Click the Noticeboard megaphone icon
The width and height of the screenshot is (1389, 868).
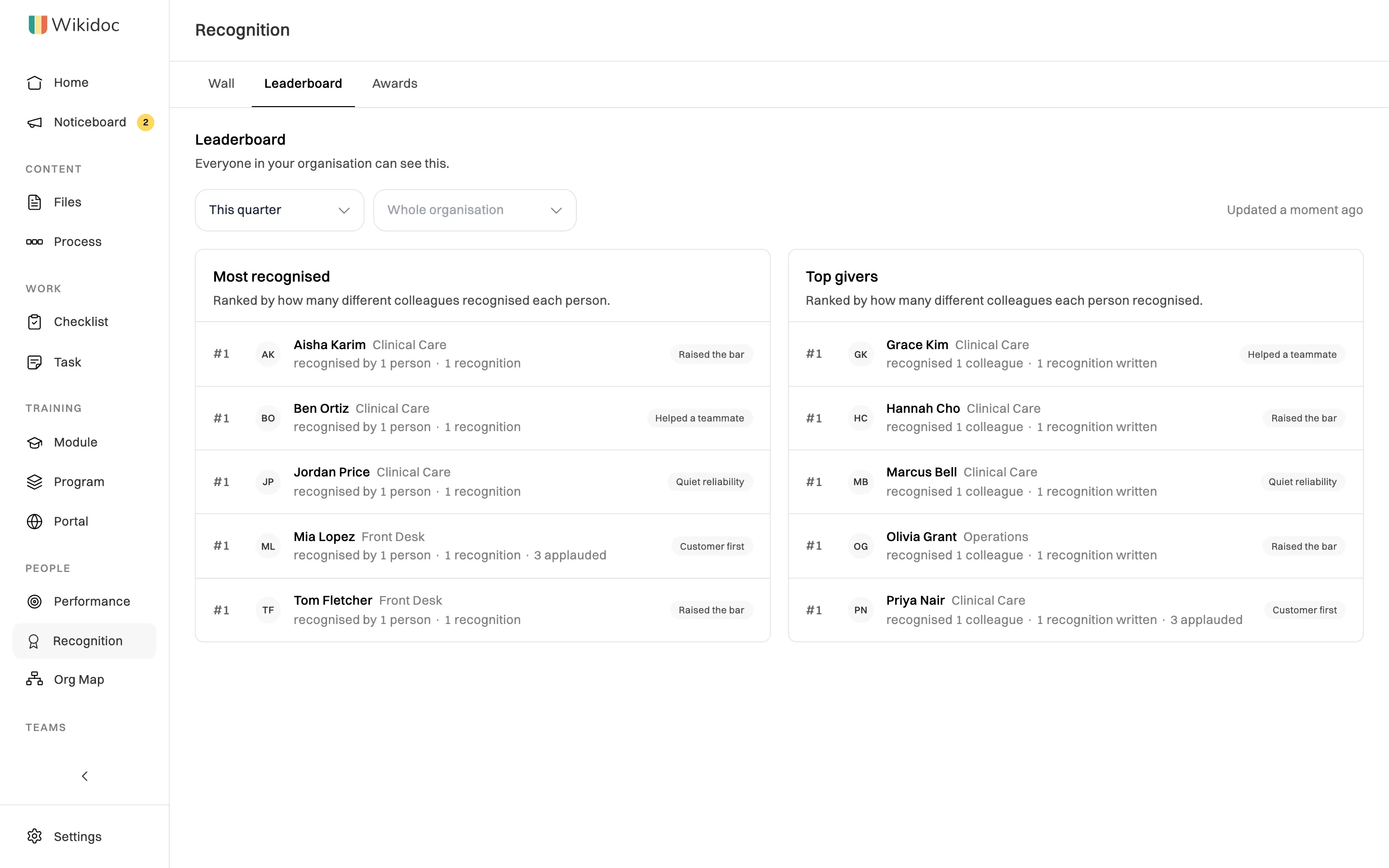pos(34,122)
